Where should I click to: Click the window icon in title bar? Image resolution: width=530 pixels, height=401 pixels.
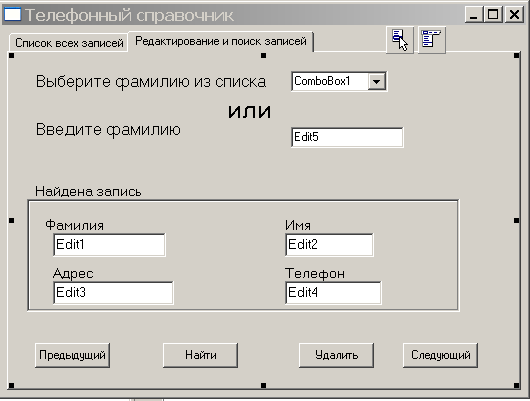click(12, 15)
